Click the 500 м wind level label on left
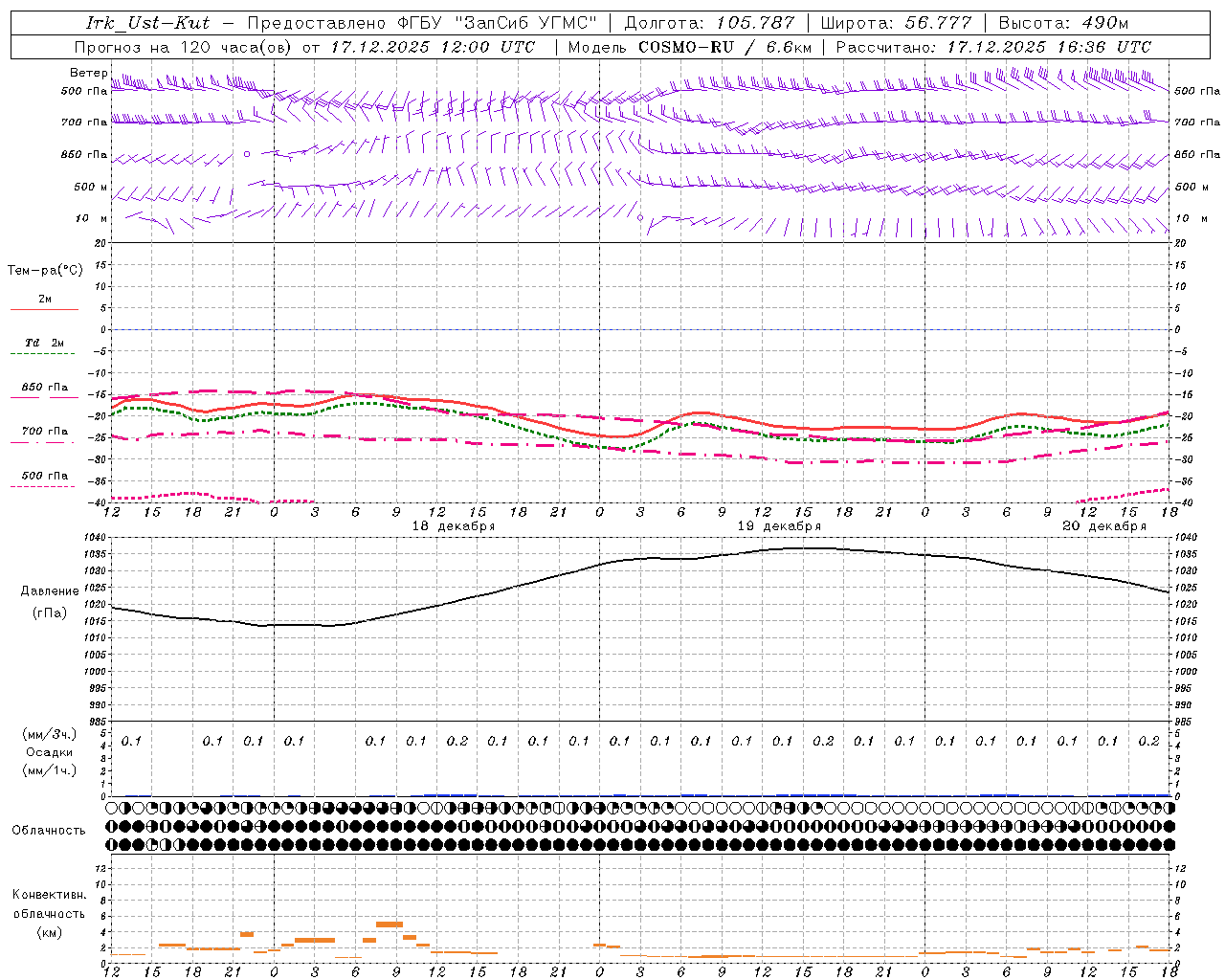 (x=91, y=187)
